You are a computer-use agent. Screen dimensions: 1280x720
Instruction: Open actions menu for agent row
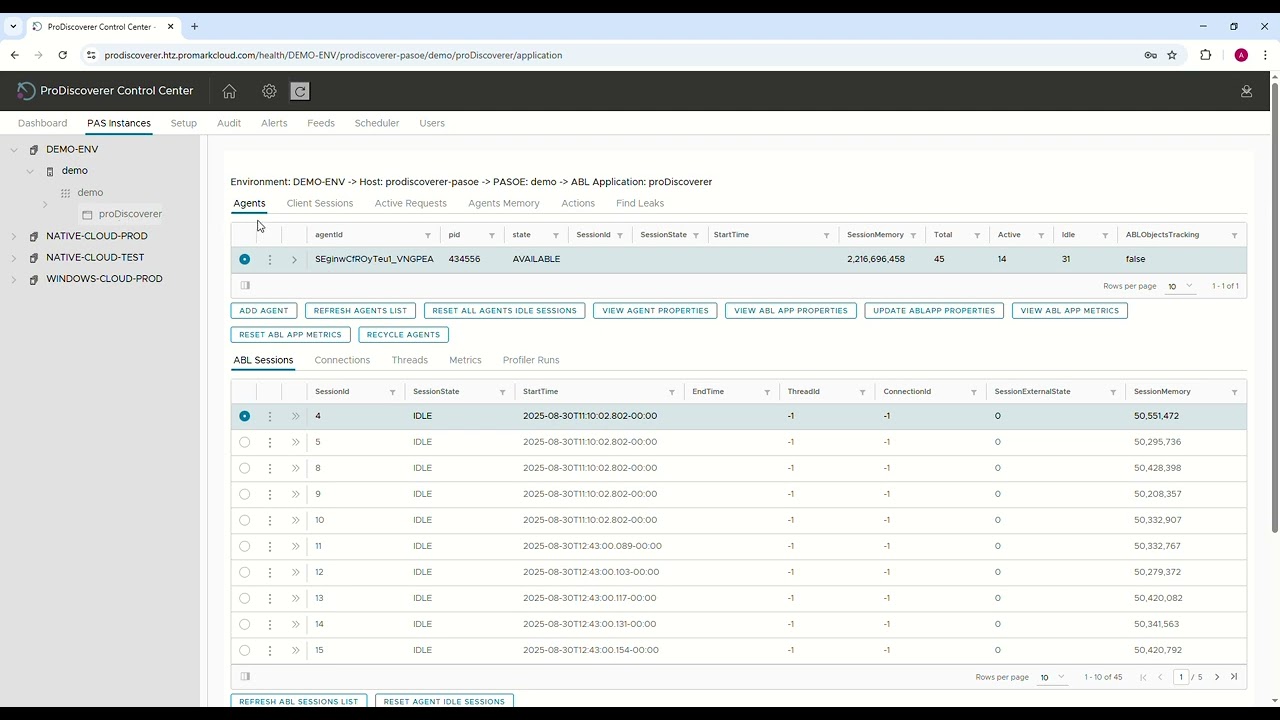(269, 259)
